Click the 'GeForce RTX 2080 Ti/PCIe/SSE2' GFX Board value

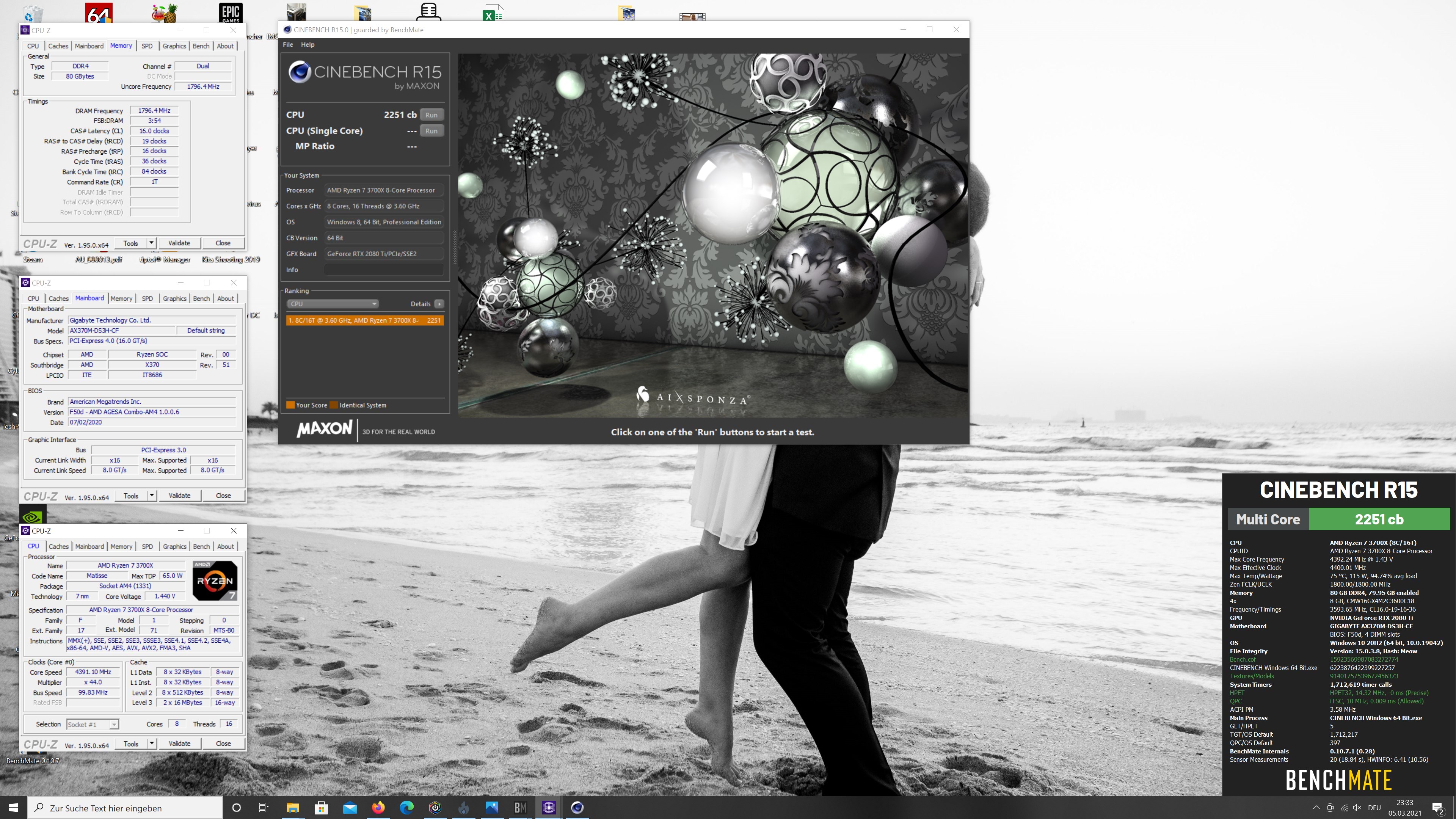tap(384, 254)
